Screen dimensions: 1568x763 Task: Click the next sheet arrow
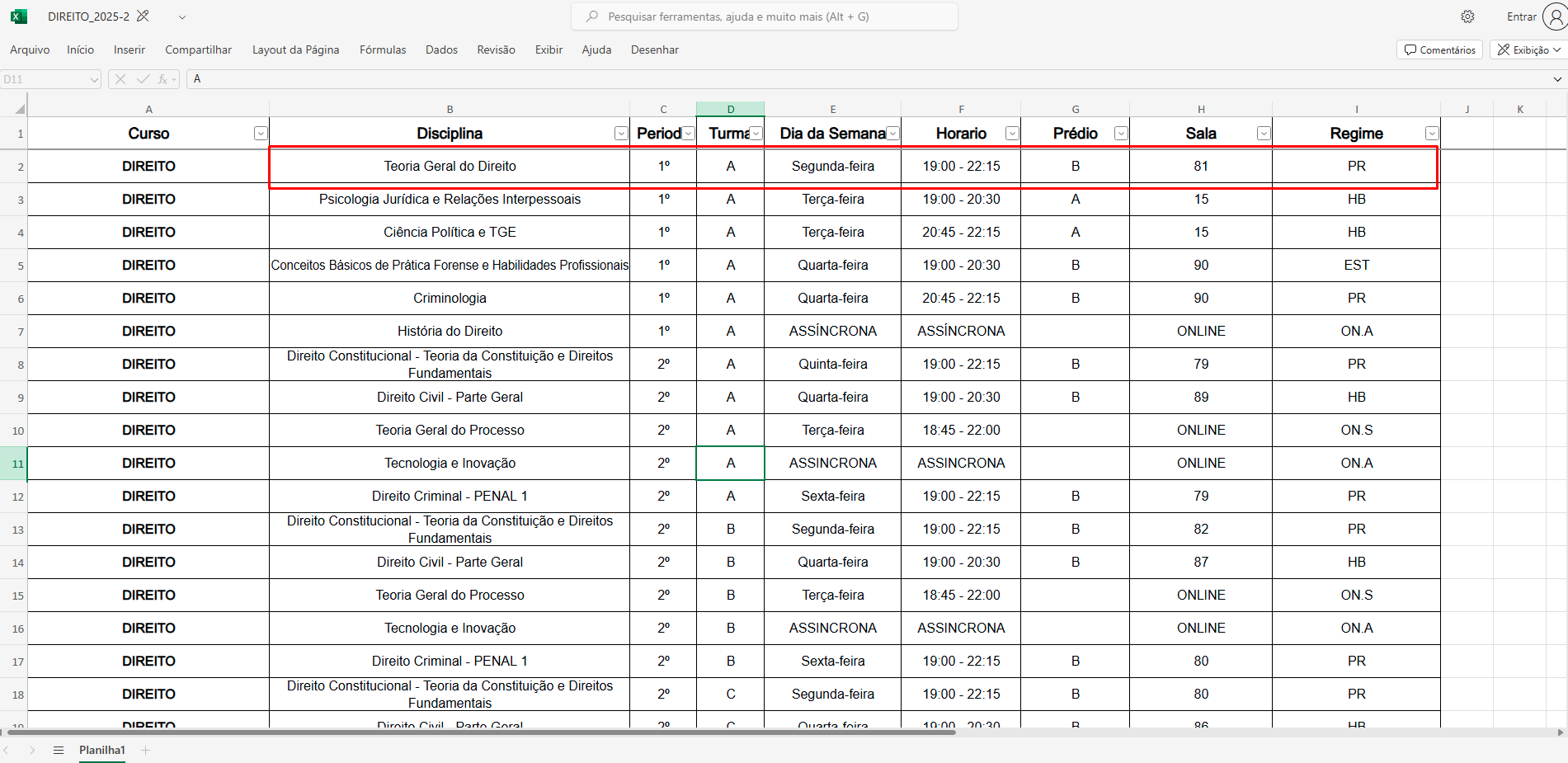pos(32,750)
